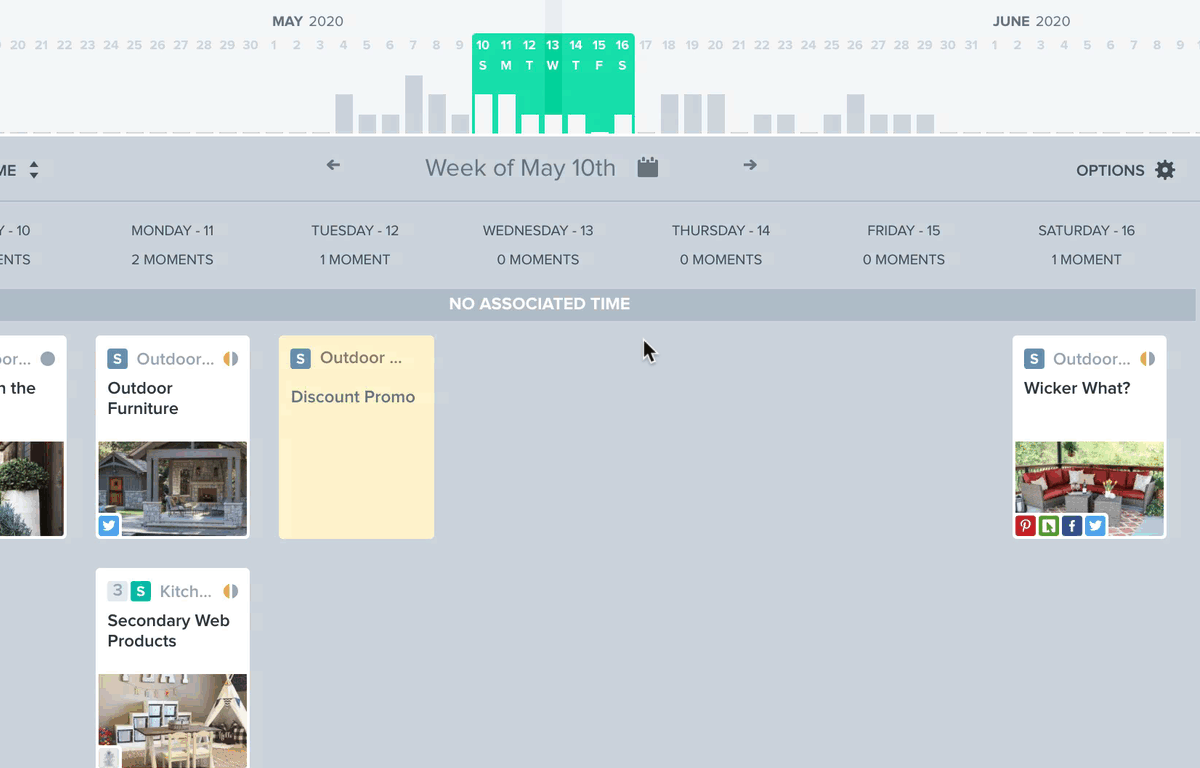The image size is (1200, 768).
Task: Click 2 MOMENTS under Monday
Action: point(173,260)
